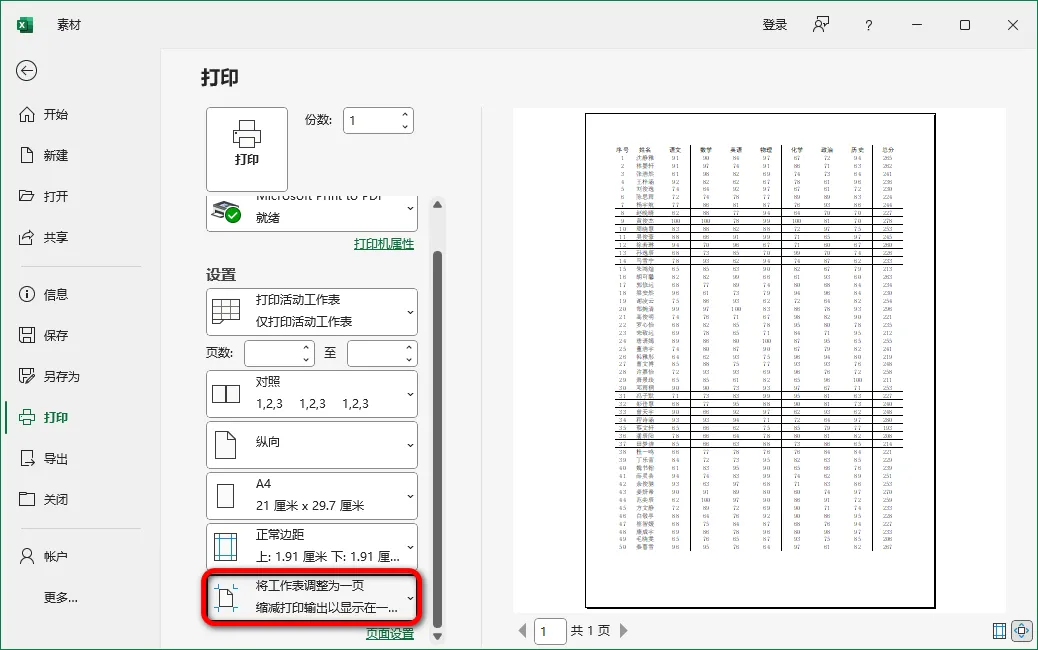Viewport: 1038px width, 650px height.
Task: Increment the start page number
Action: (306, 348)
